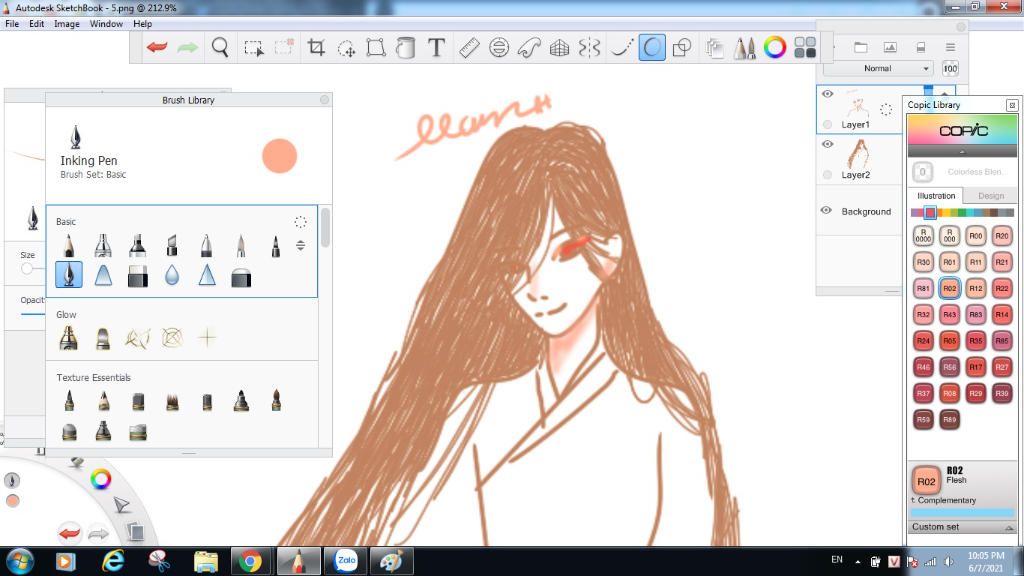1024x576 pixels.
Task: Open the Edit menu
Action: pyautogui.click(x=37, y=24)
